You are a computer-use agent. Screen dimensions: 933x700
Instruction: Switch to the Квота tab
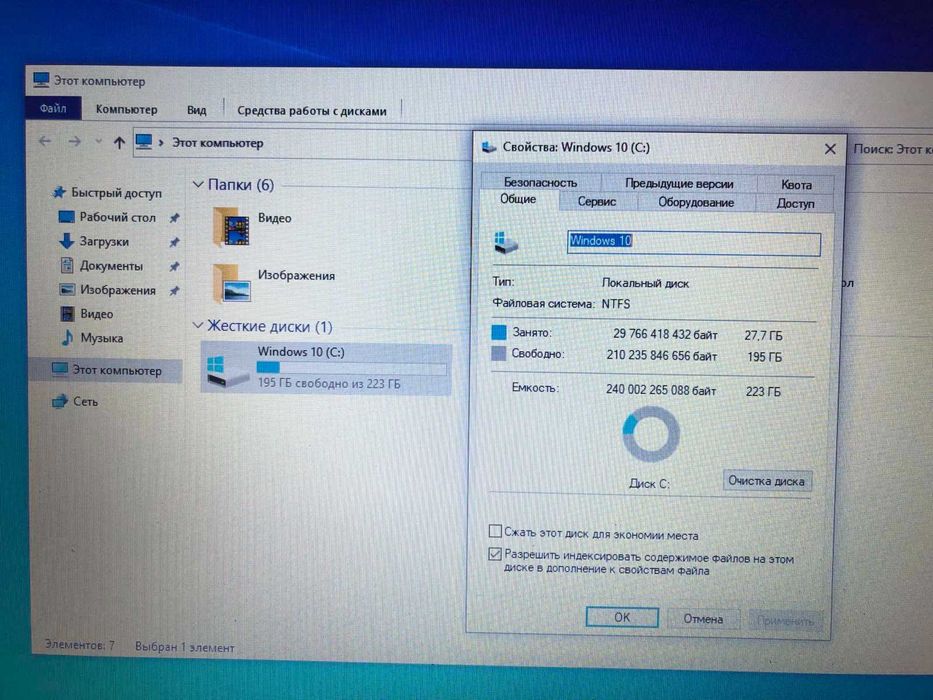(796, 185)
